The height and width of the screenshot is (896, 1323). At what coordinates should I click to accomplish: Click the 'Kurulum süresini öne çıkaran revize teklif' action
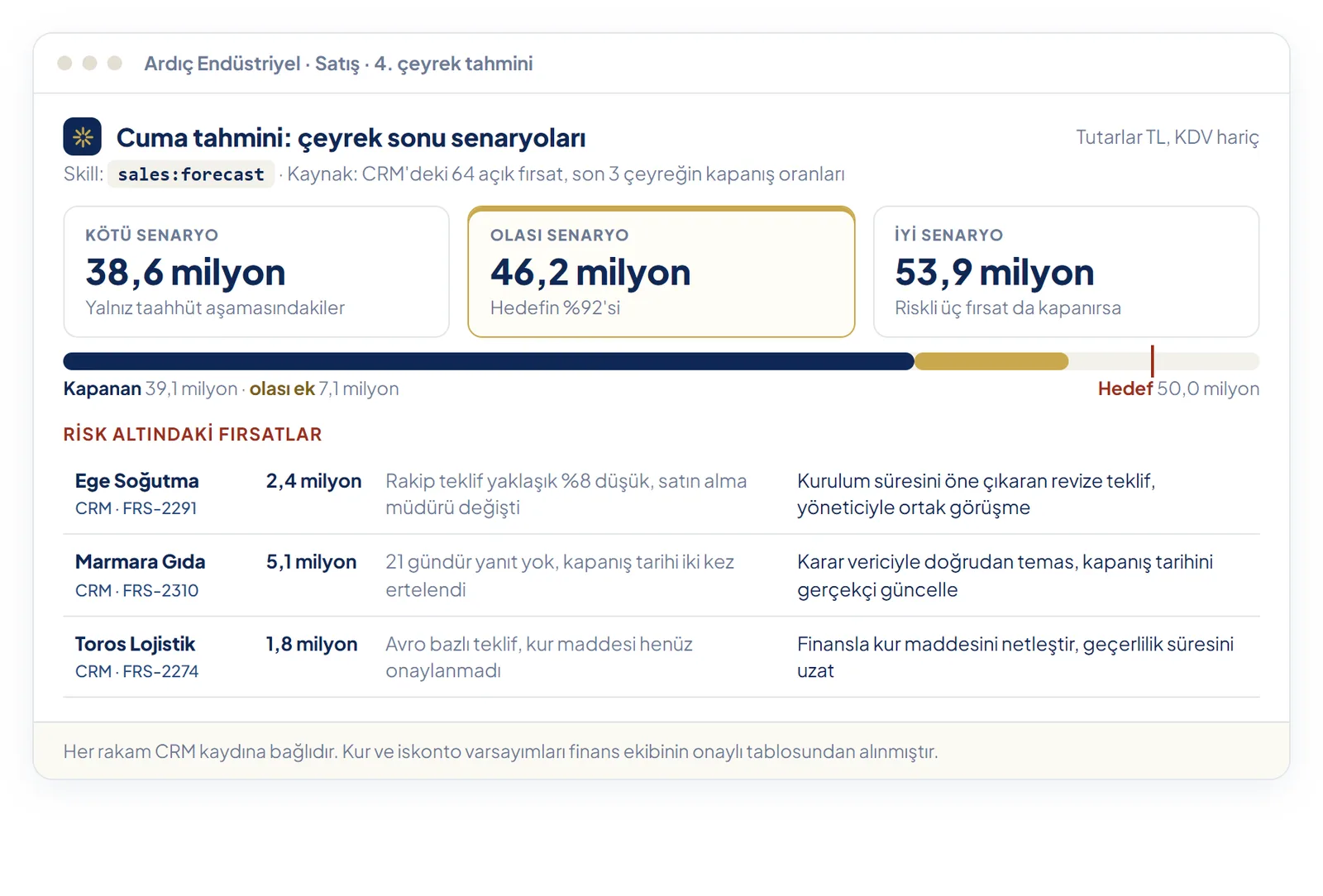pos(977,494)
